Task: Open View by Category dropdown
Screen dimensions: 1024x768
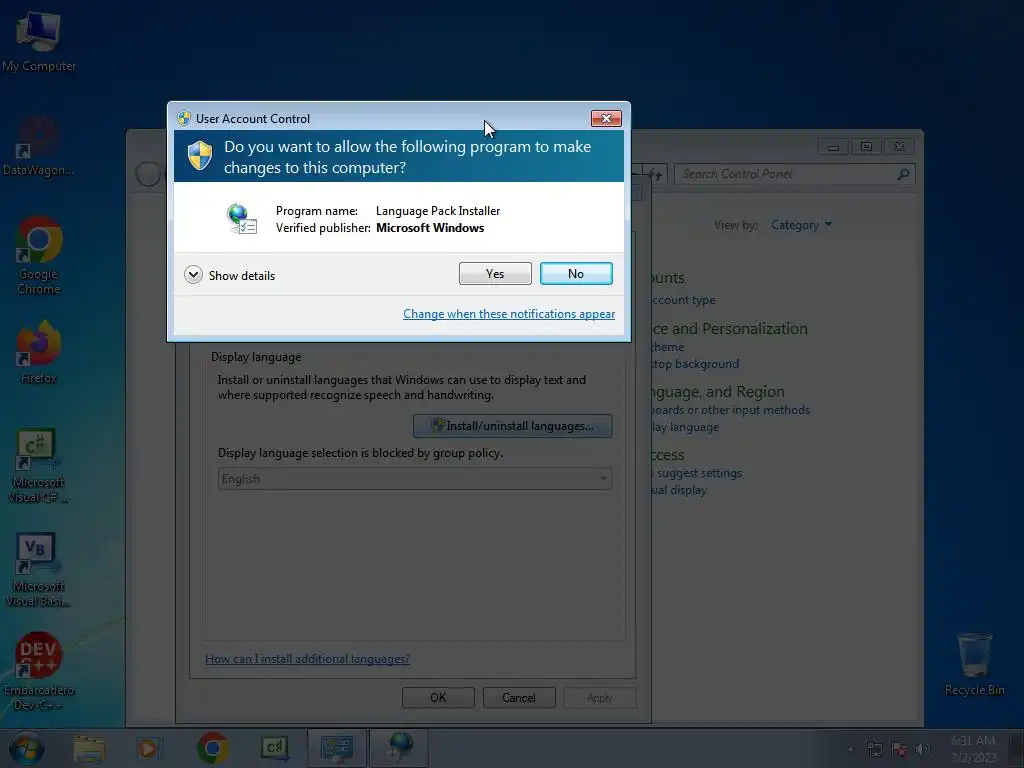Action: pos(801,225)
